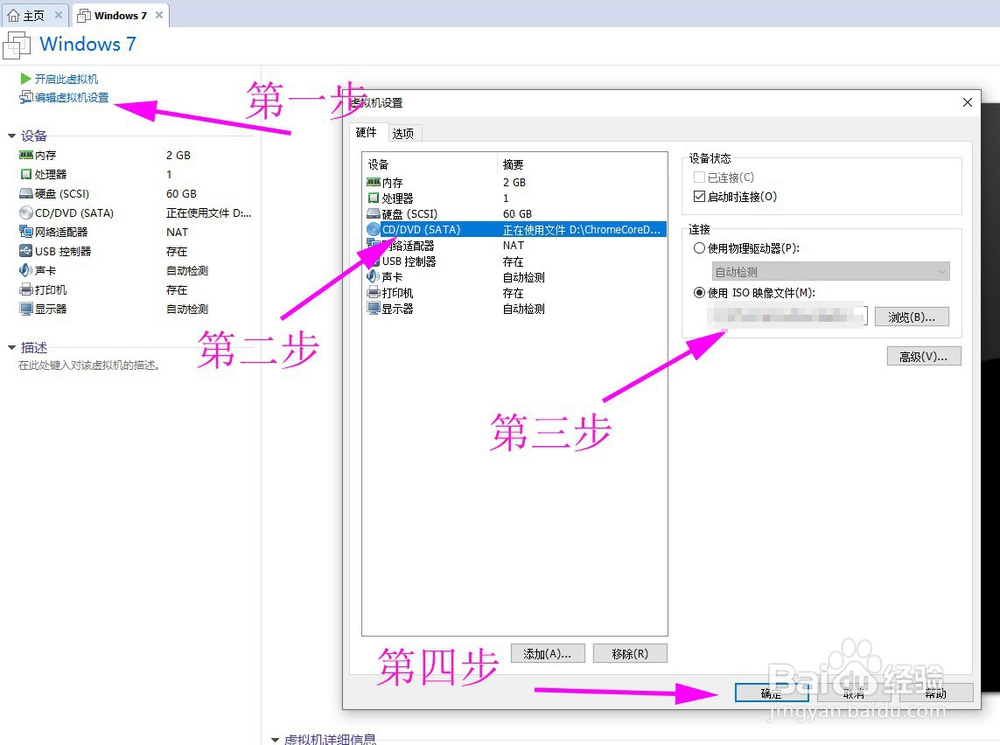Click the edit virtual machine settings icon

pyautogui.click(x=26, y=97)
